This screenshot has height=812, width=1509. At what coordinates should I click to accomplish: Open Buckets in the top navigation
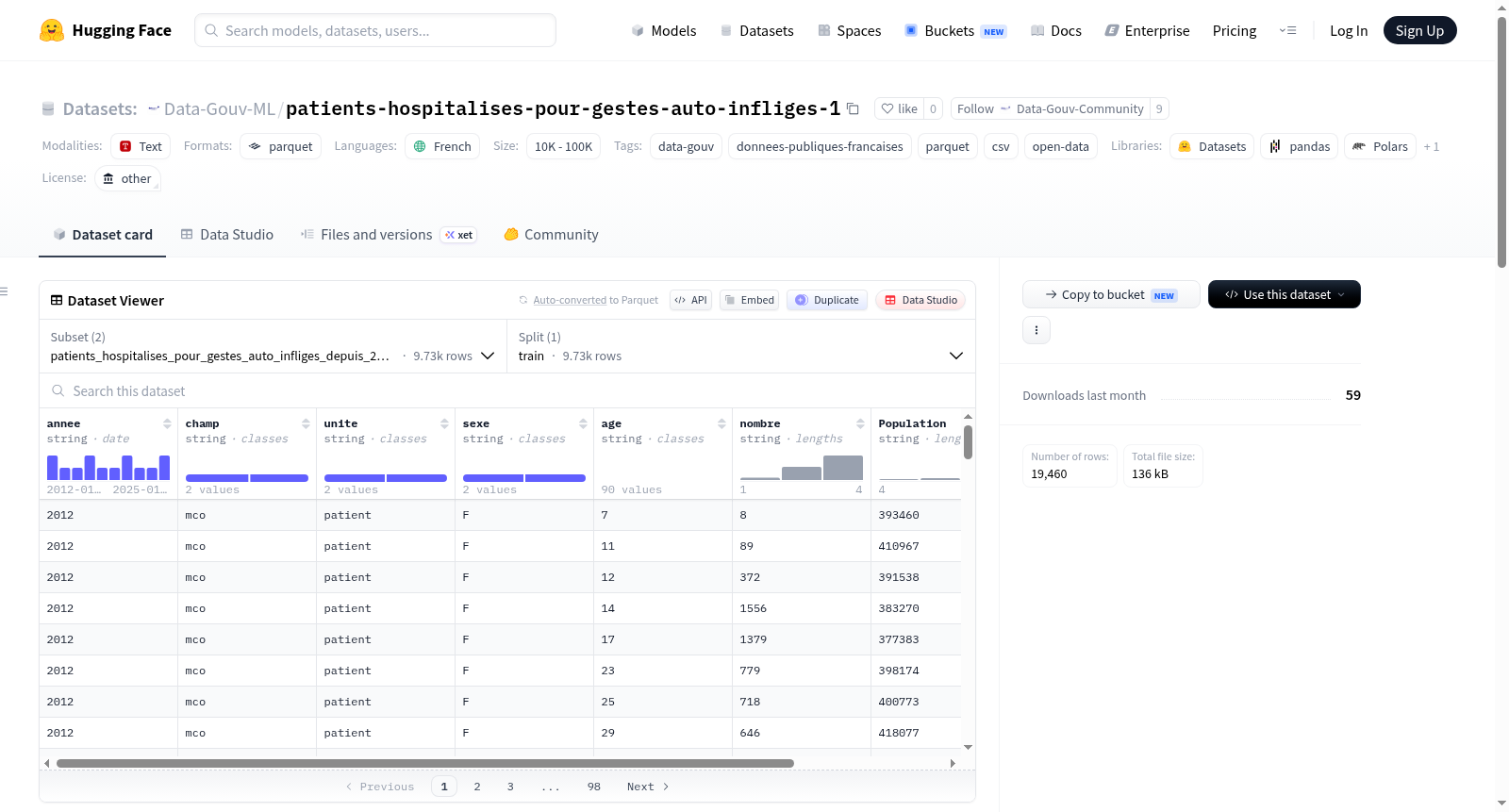[x=955, y=31]
